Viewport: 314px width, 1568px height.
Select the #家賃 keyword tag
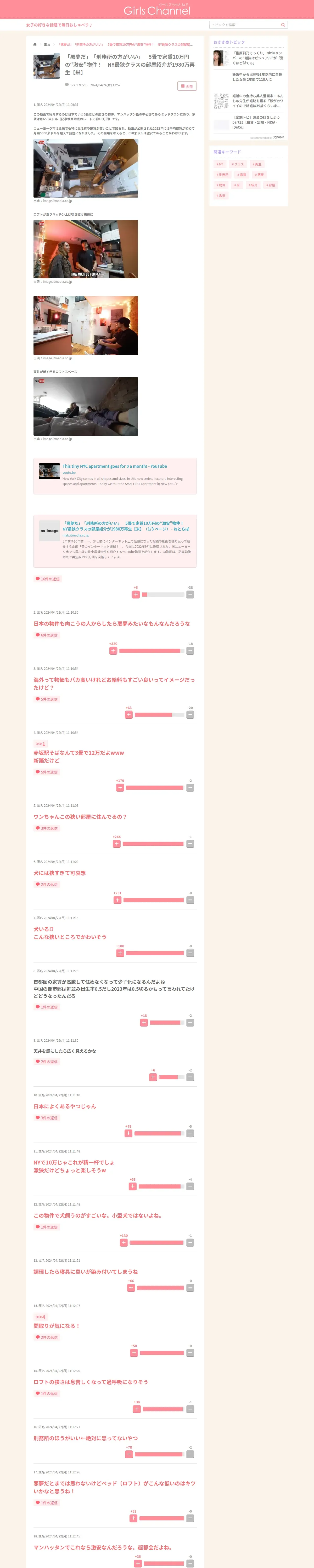242,175
